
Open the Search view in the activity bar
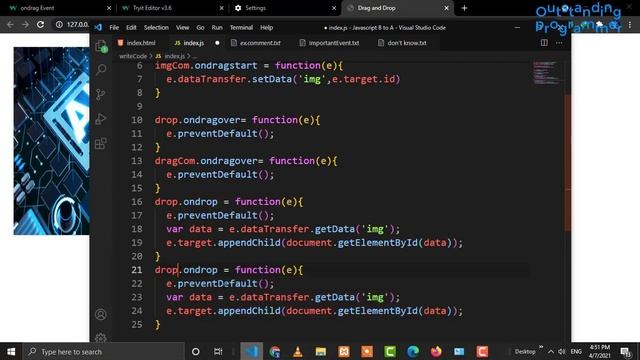pyautogui.click(x=101, y=70)
